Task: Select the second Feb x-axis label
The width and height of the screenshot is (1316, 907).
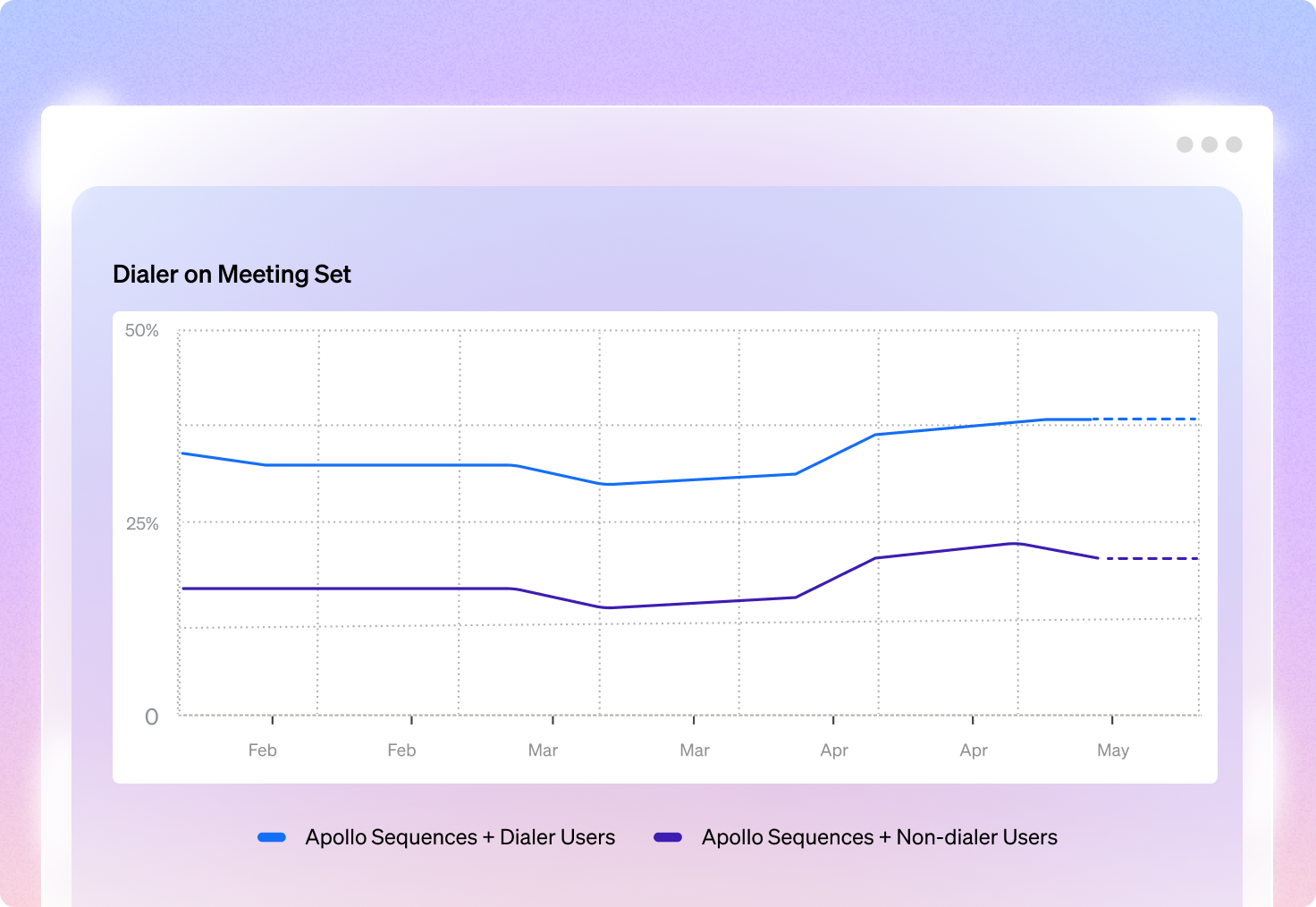Action: (401, 750)
